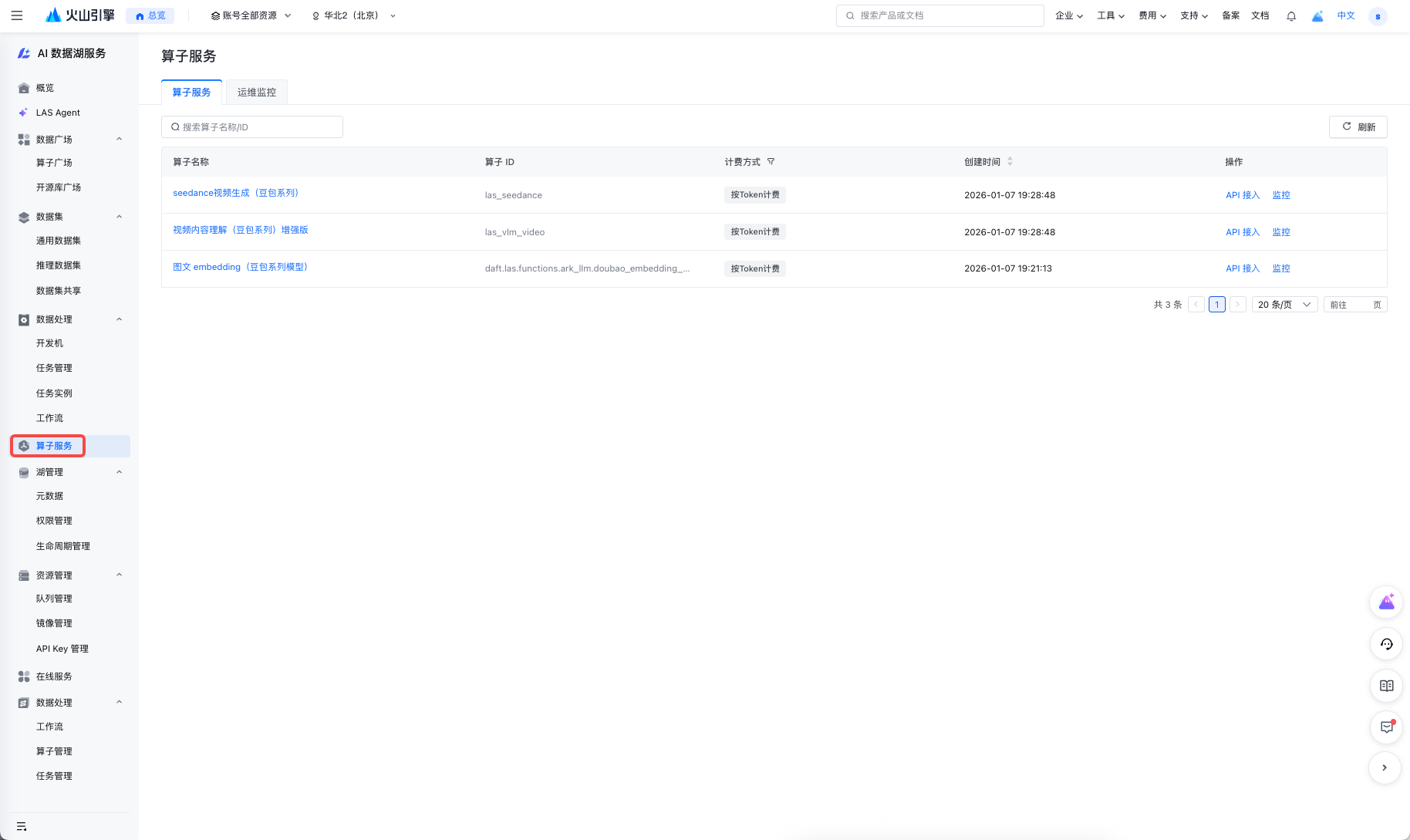The width and height of the screenshot is (1410, 840).
Task: Click the user avatar in header
Action: click(x=1378, y=16)
